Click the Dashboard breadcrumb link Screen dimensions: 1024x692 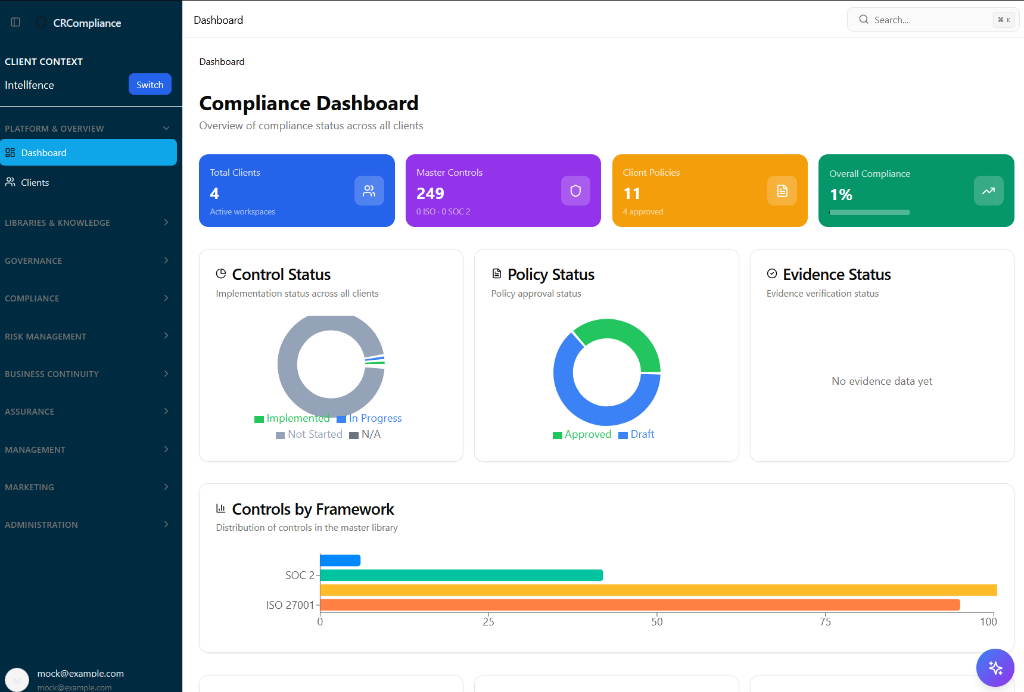click(x=221, y=61)
